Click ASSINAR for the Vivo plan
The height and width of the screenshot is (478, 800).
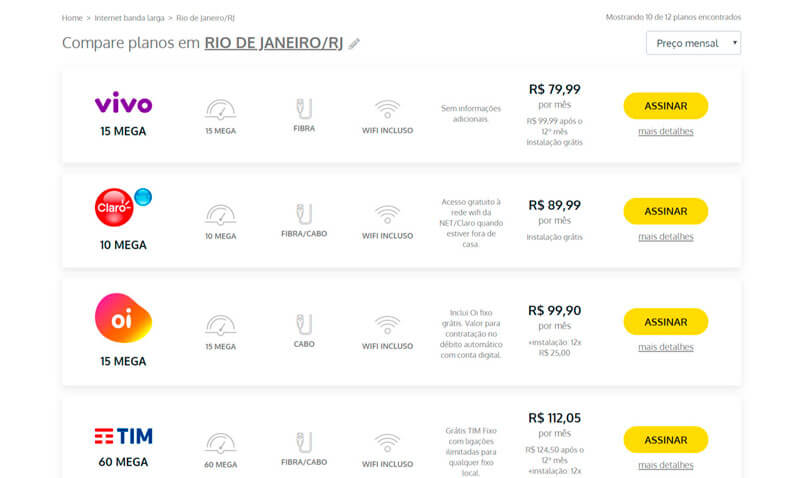click(x=666, y=106)
